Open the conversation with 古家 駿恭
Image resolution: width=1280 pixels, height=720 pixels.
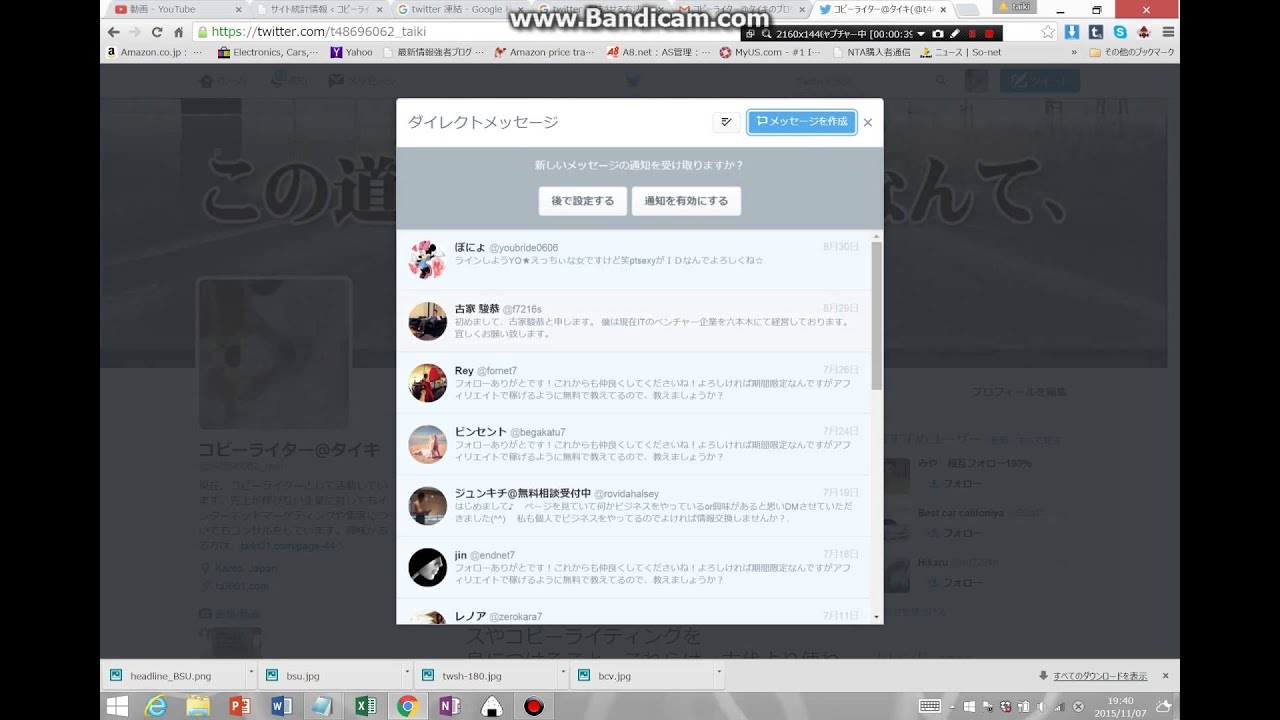(x=634, y=322)
